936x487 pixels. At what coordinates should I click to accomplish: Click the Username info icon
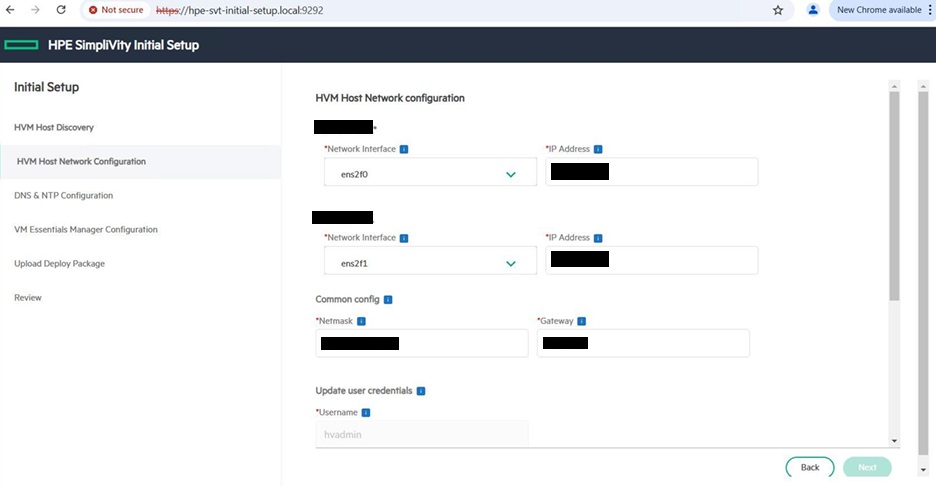pos(366,412)
